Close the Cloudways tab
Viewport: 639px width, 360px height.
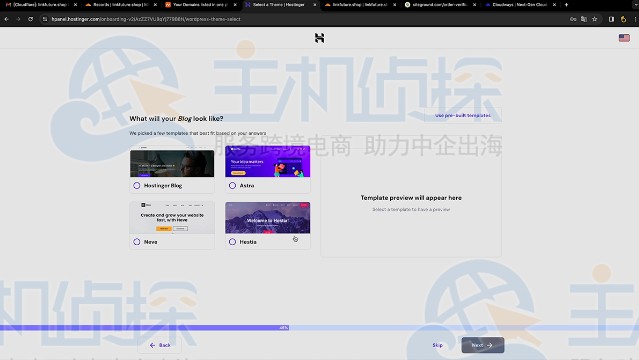tap(554, 5)
